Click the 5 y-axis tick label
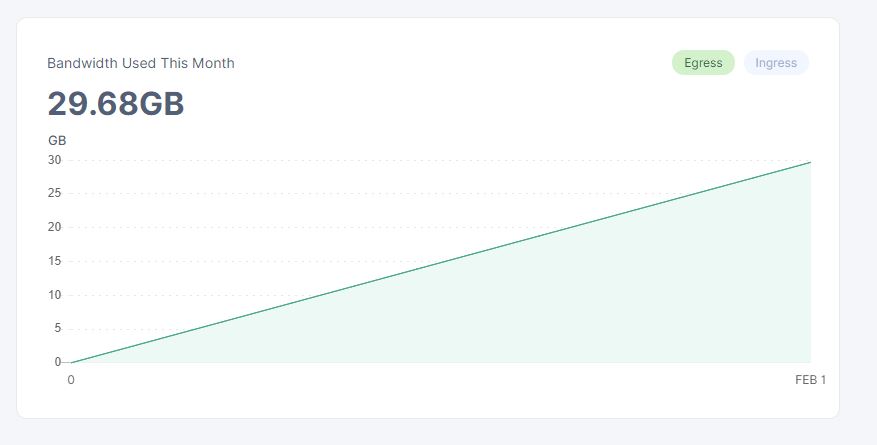 tap(58, 328)
